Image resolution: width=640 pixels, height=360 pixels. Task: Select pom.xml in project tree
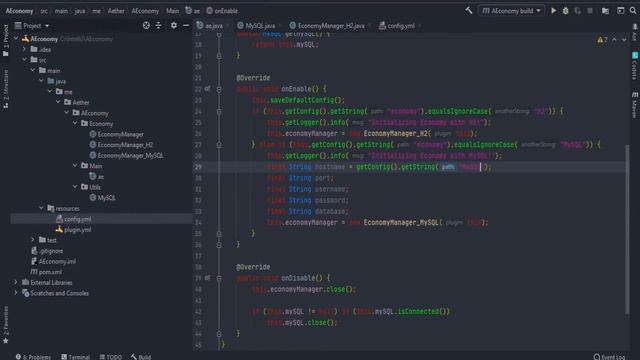[46, 272]
